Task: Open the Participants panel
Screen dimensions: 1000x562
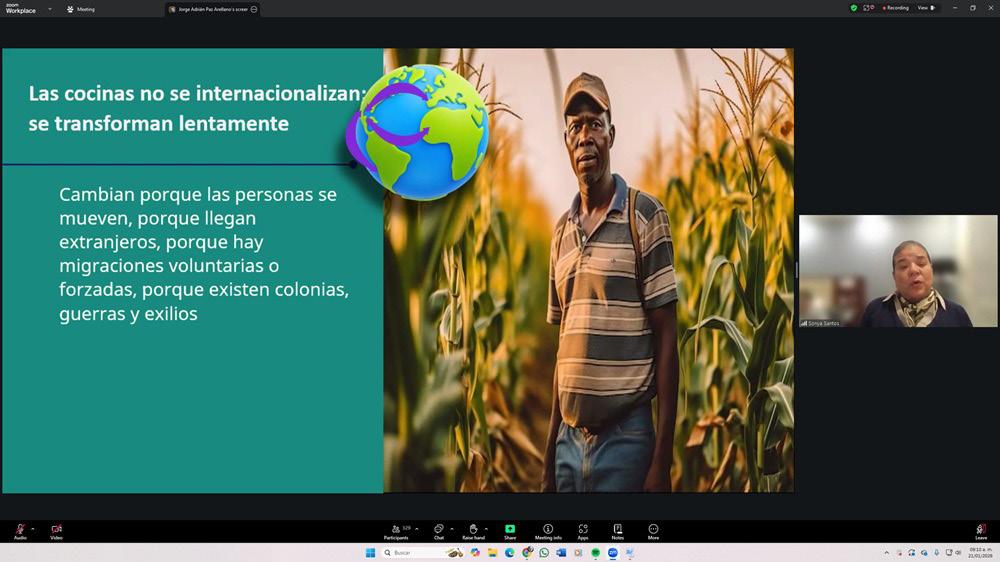Action: point(396,531)
